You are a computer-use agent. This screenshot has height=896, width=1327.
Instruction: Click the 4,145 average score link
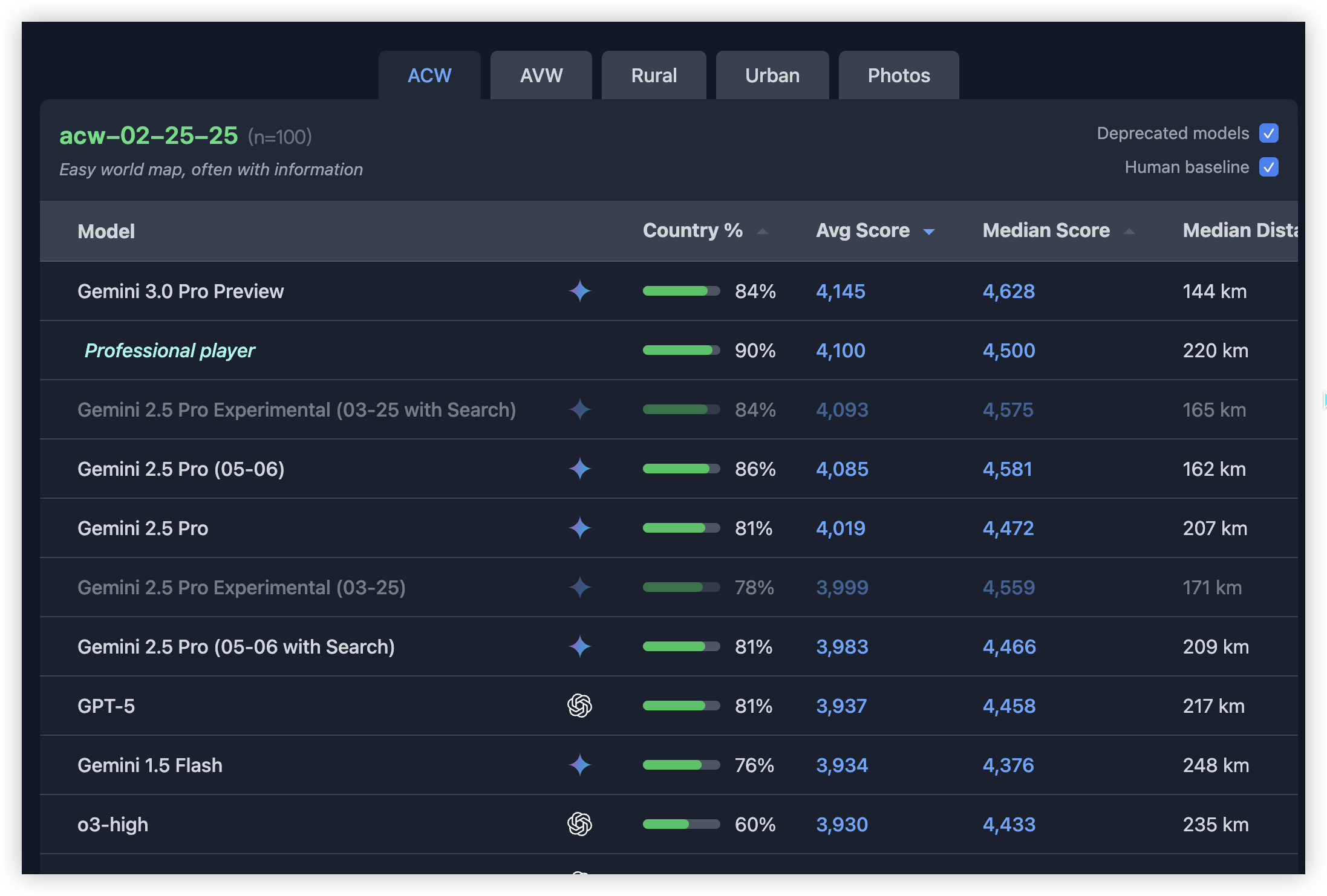click(840, 291)
